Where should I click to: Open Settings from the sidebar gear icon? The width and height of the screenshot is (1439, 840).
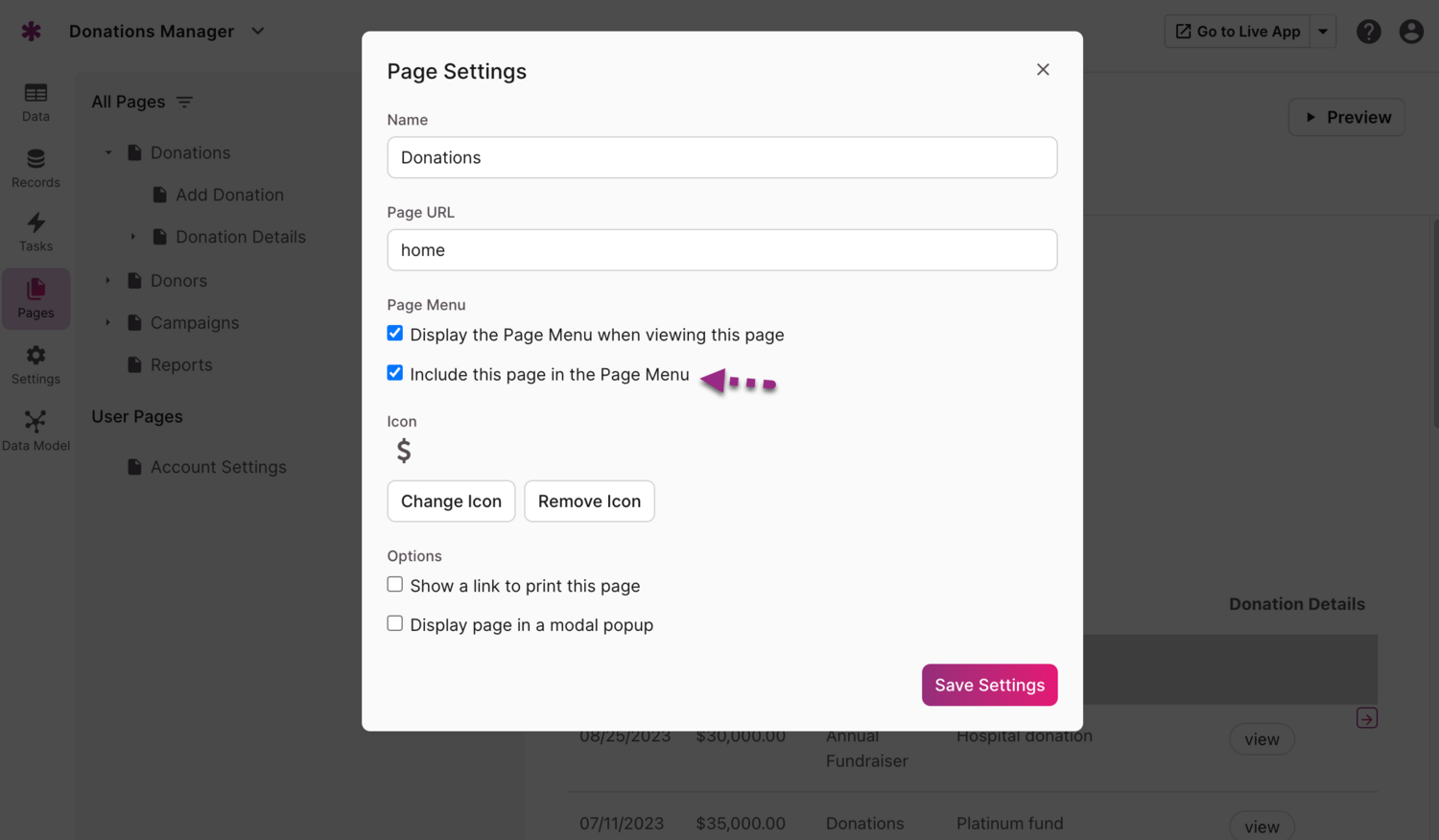pos(35,363)
